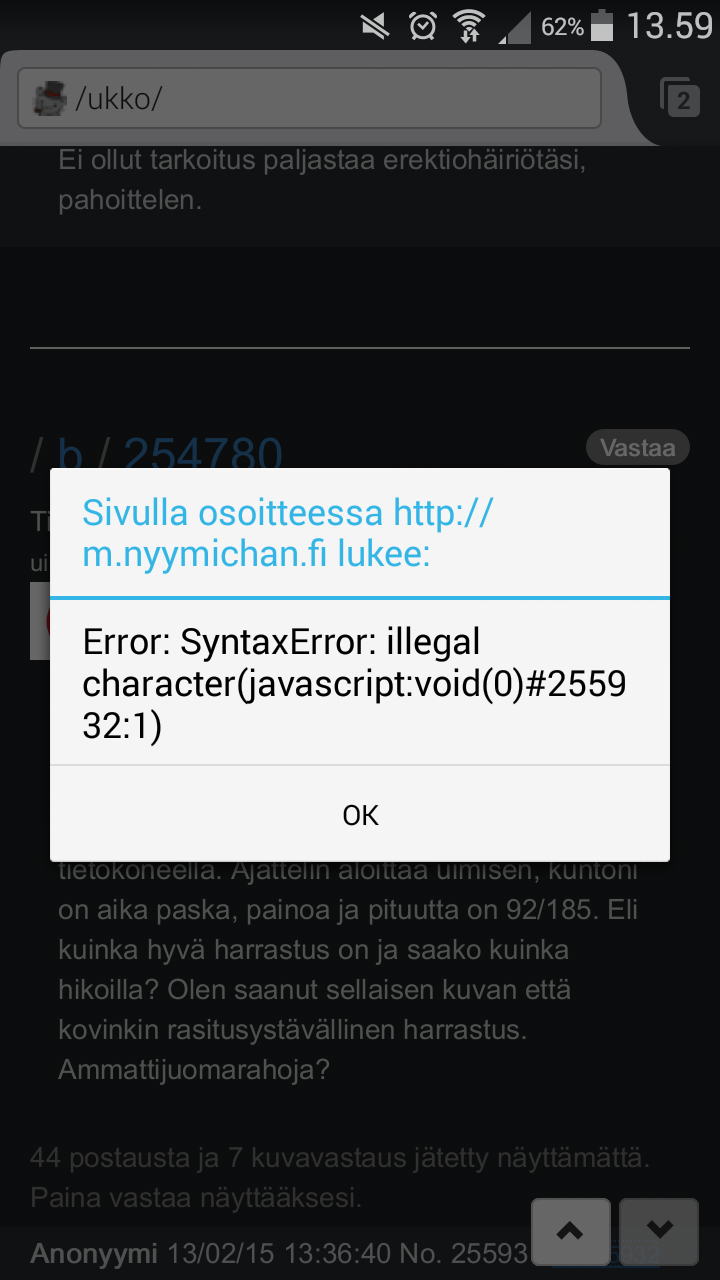Open the tab switcher showing 2 tabs
This screenshot has width=720, height=1280.
[x=679, y=98]
